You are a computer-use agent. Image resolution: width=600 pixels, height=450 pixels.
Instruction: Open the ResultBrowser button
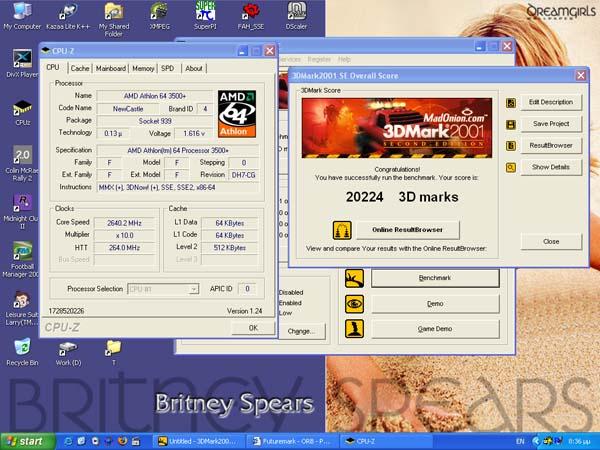tap(551, 145)
